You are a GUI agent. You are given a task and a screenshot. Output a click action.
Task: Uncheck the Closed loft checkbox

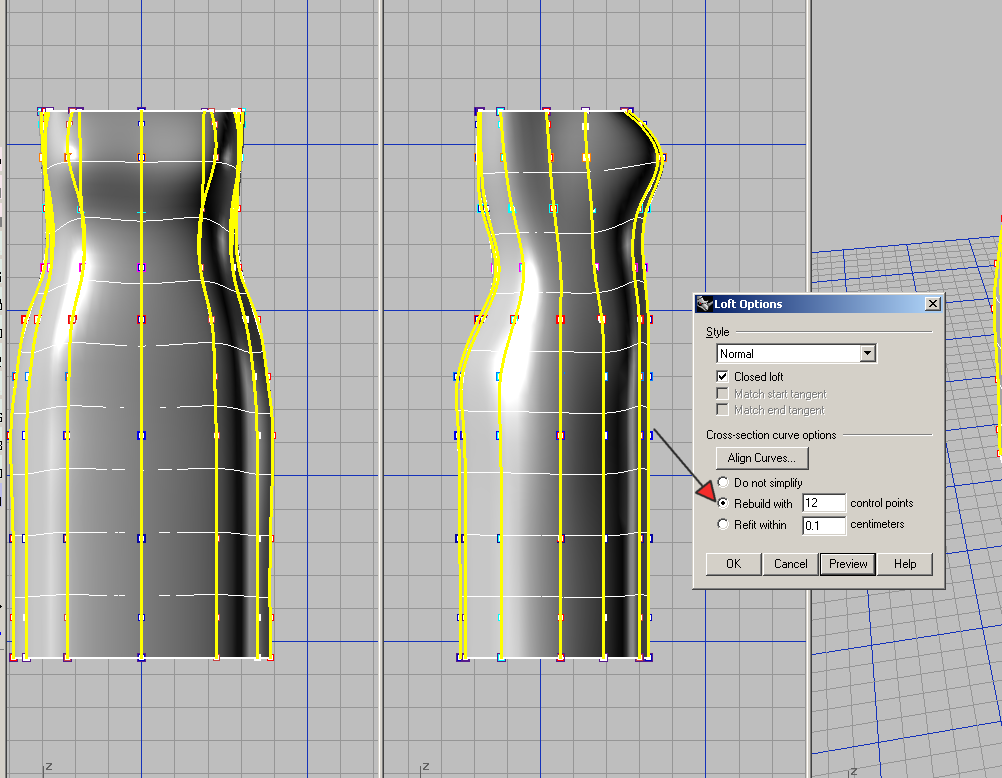click(x=723, y=377)
